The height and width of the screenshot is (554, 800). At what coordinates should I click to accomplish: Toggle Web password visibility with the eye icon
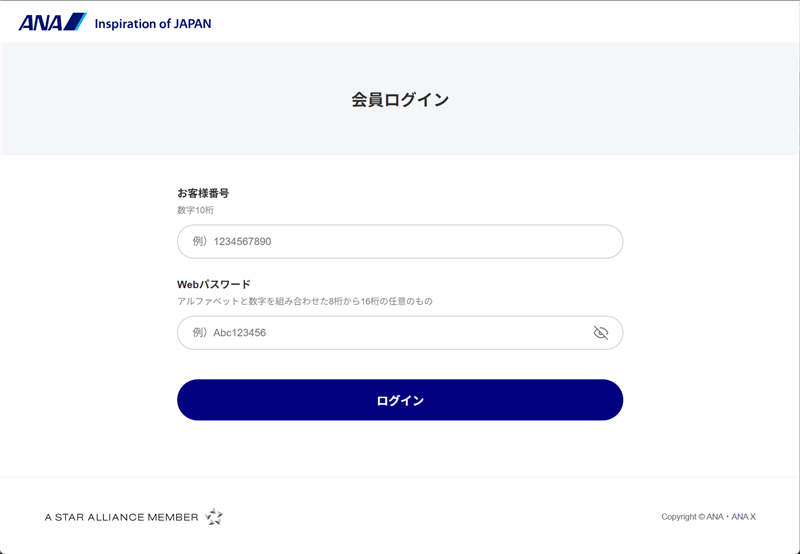(x=601, y=333)
